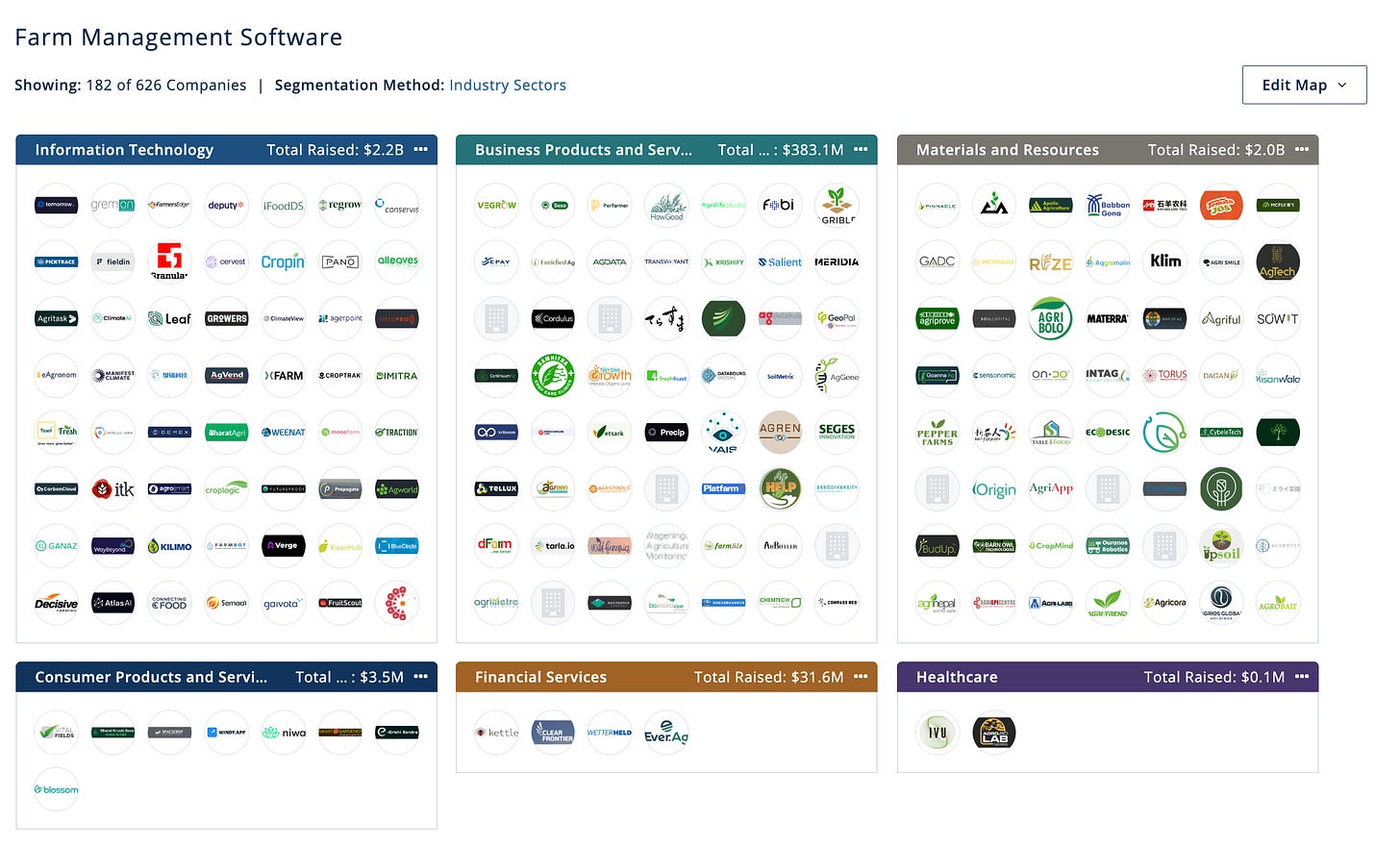Click the AGREN company logo
This screenshot has height=847, width=1400.
pos(780,432)
